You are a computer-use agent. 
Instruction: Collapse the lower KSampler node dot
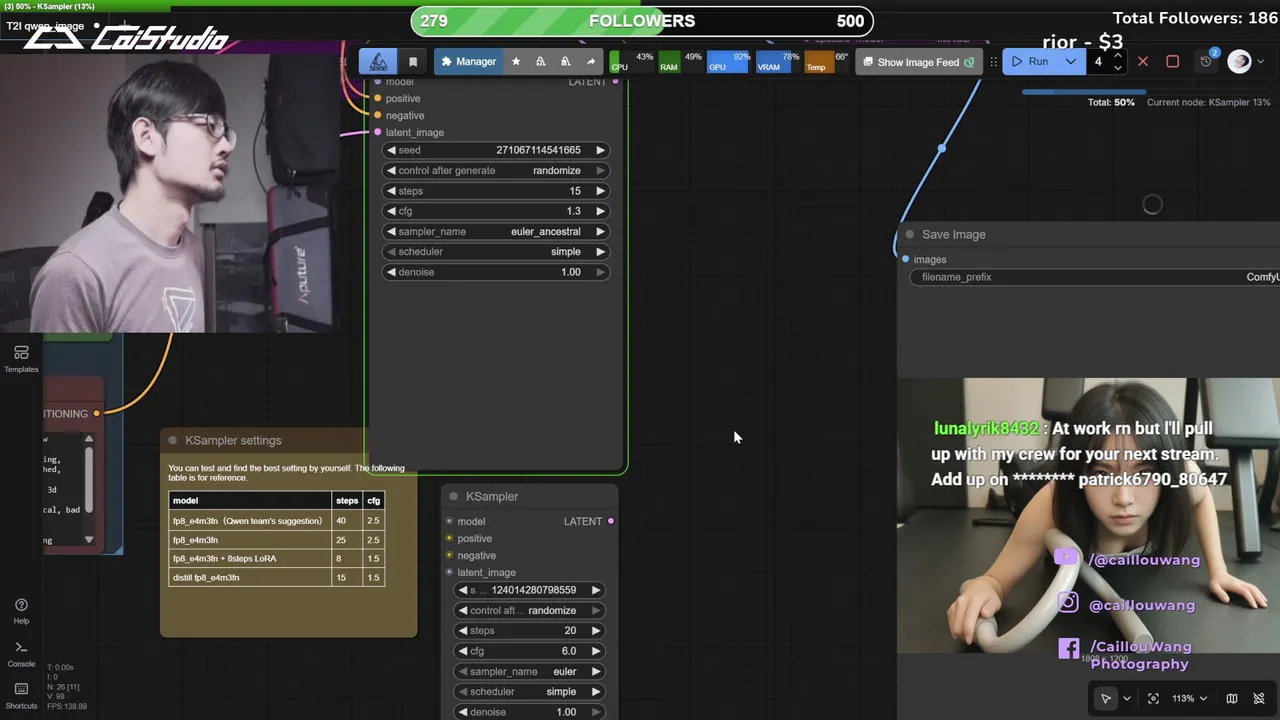453,496
